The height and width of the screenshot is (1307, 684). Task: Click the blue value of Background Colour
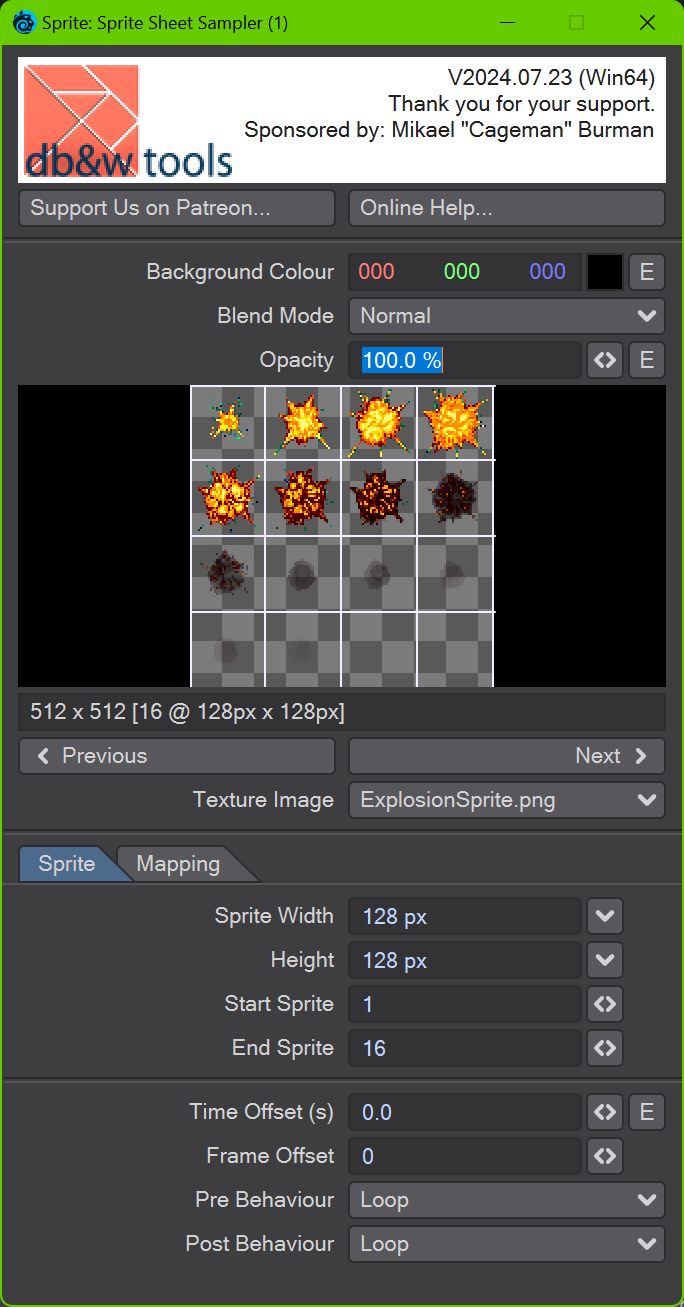pos(547,272)
